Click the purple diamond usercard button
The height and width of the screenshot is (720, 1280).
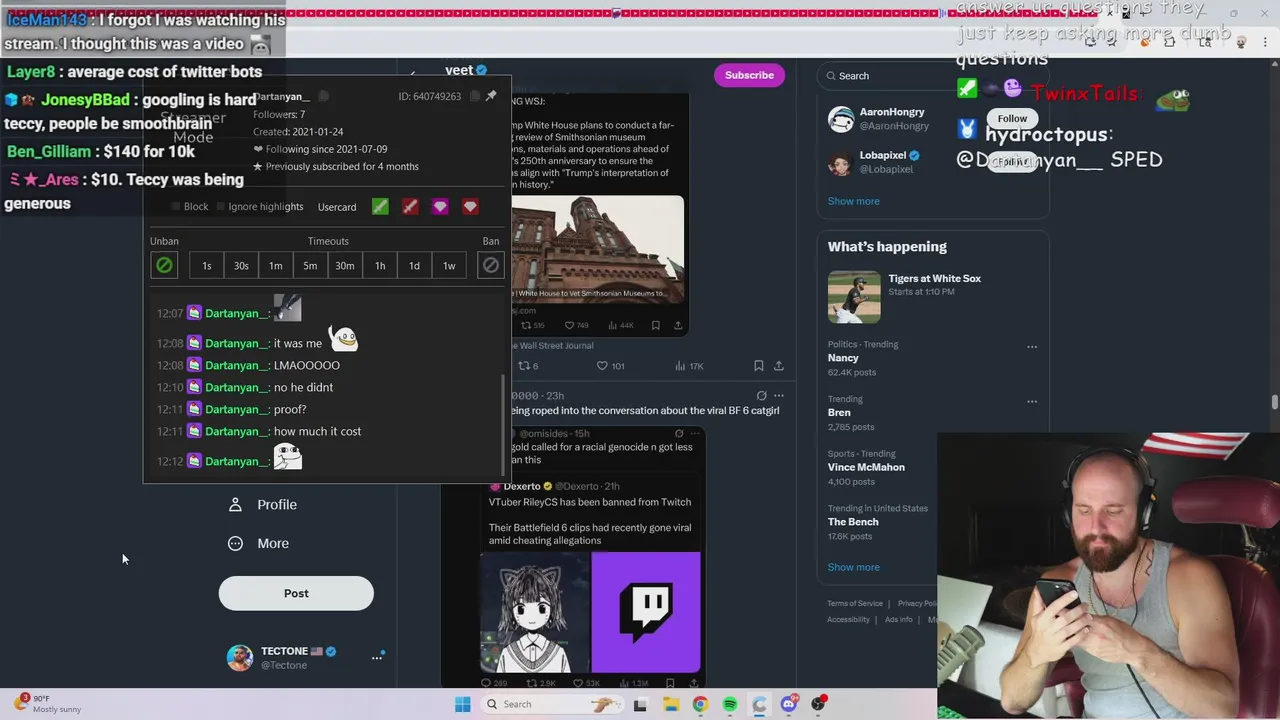click(440, 206)
